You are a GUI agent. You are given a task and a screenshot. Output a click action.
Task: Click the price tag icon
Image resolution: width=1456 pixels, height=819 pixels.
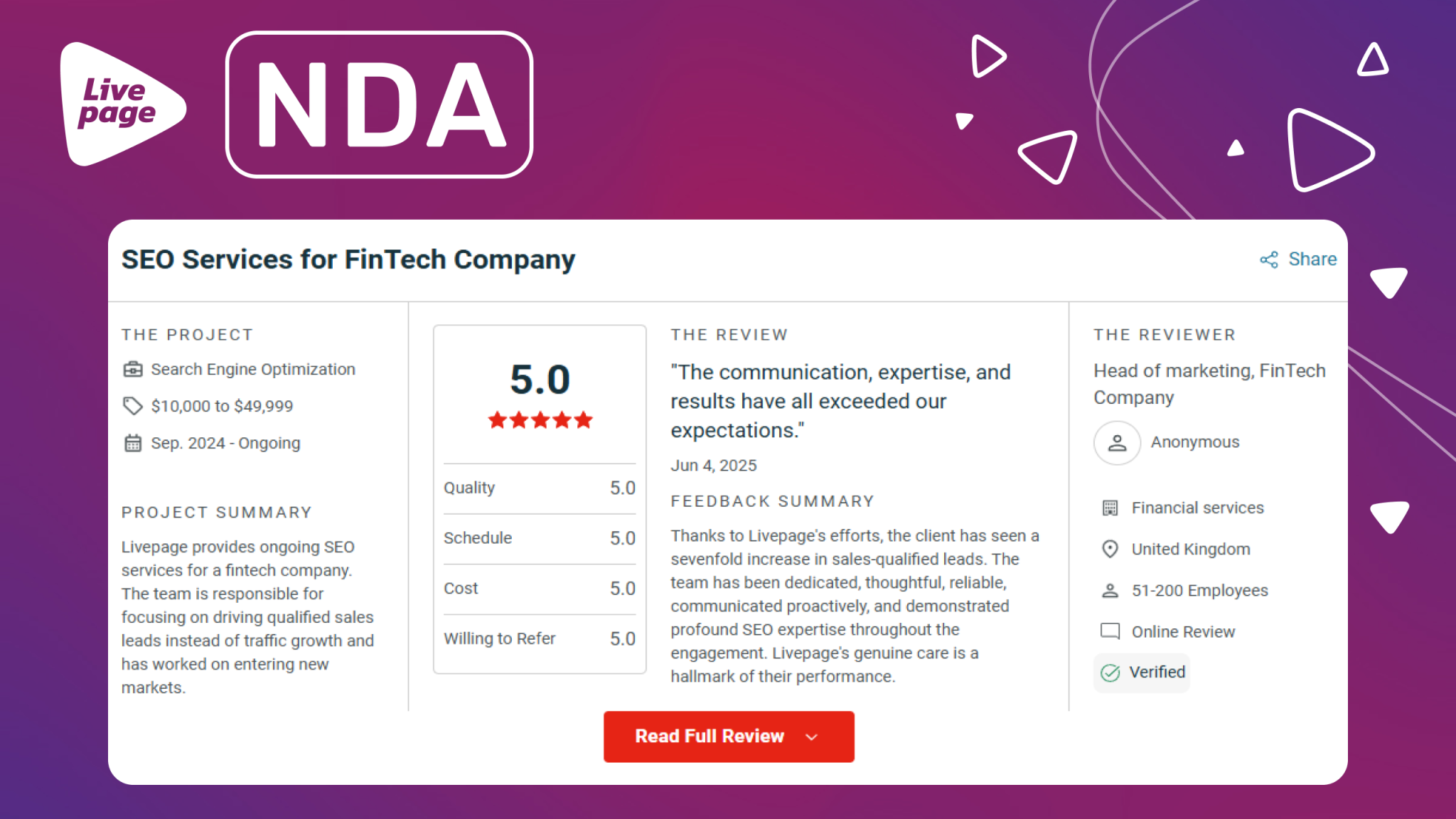133,406
